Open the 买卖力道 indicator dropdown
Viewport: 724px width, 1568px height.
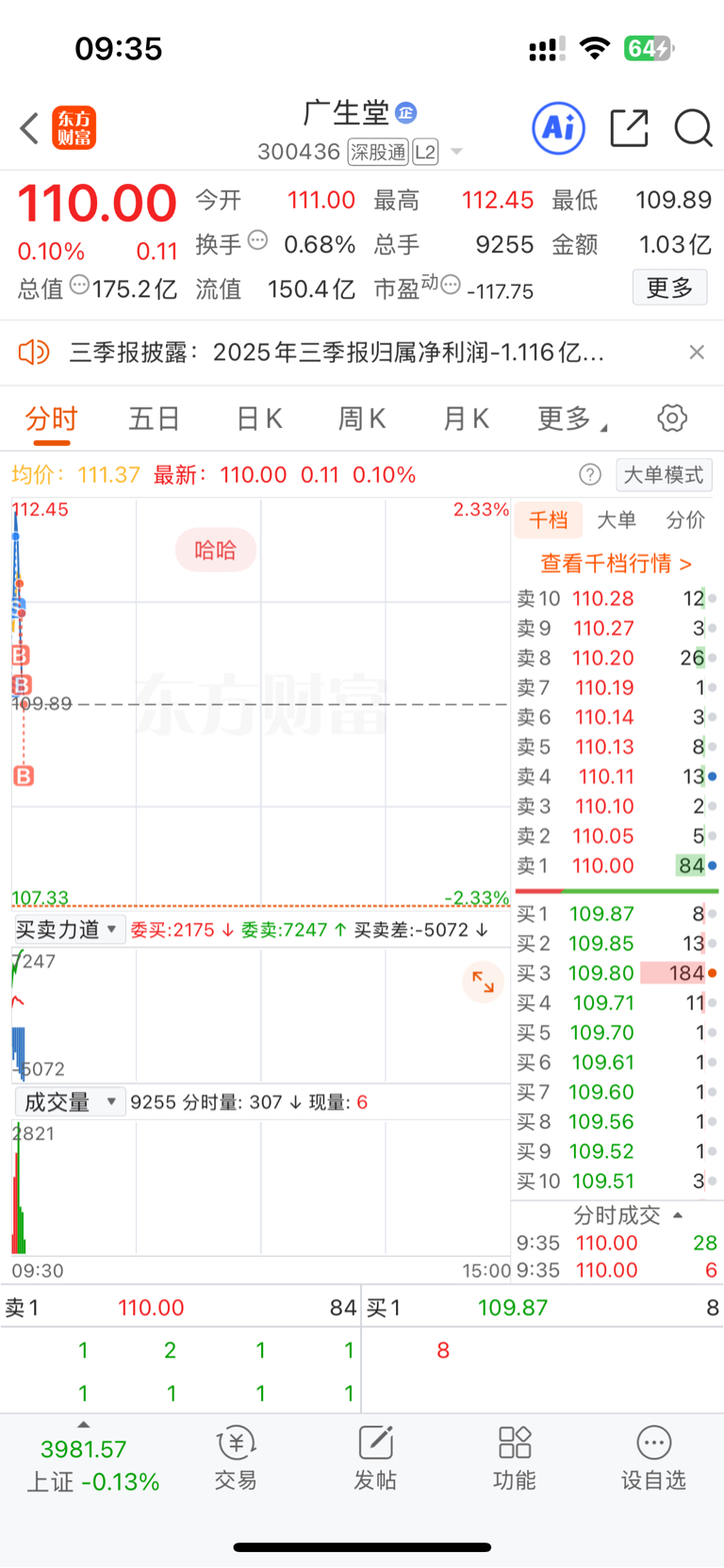pos(68,930)
